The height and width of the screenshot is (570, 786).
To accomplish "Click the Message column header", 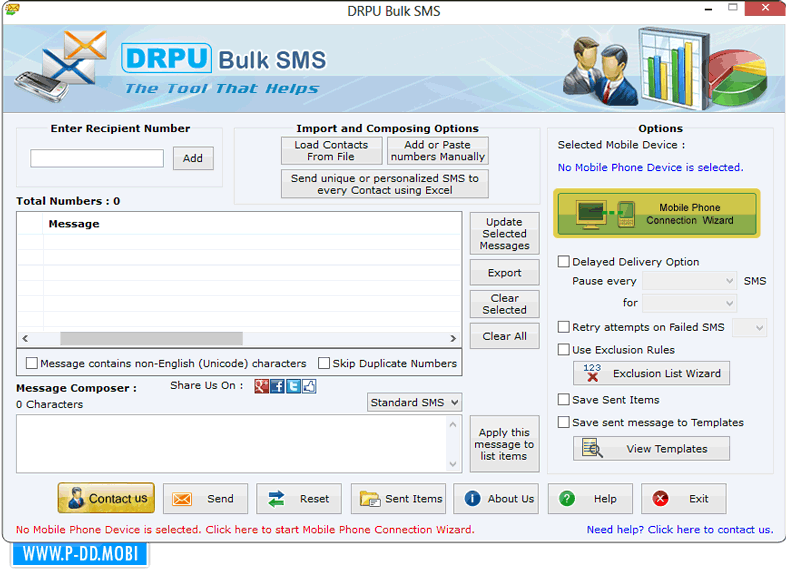I will 74,224.
